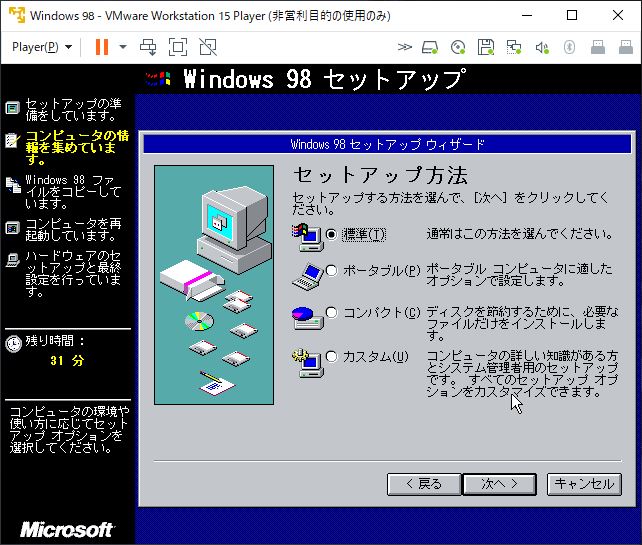Click the 残り時間 label
This screenshot has height=545, width=642.
(55, 341)
